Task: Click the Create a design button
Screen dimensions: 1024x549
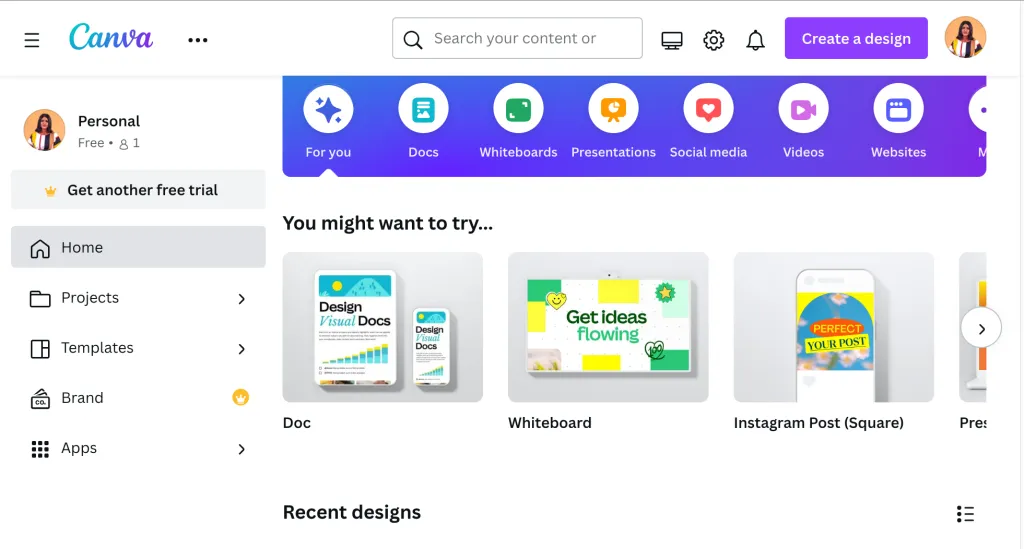Action: pyautogui.click(x=856, y=39)
